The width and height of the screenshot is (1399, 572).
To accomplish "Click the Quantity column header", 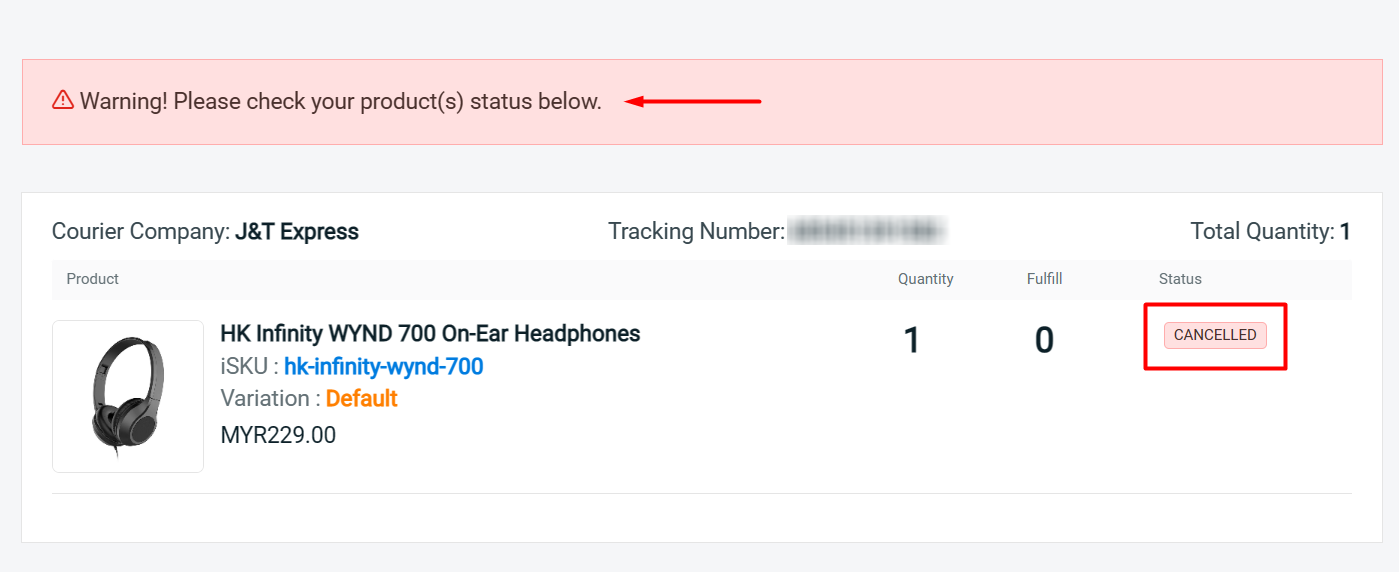I will [925, 279].
